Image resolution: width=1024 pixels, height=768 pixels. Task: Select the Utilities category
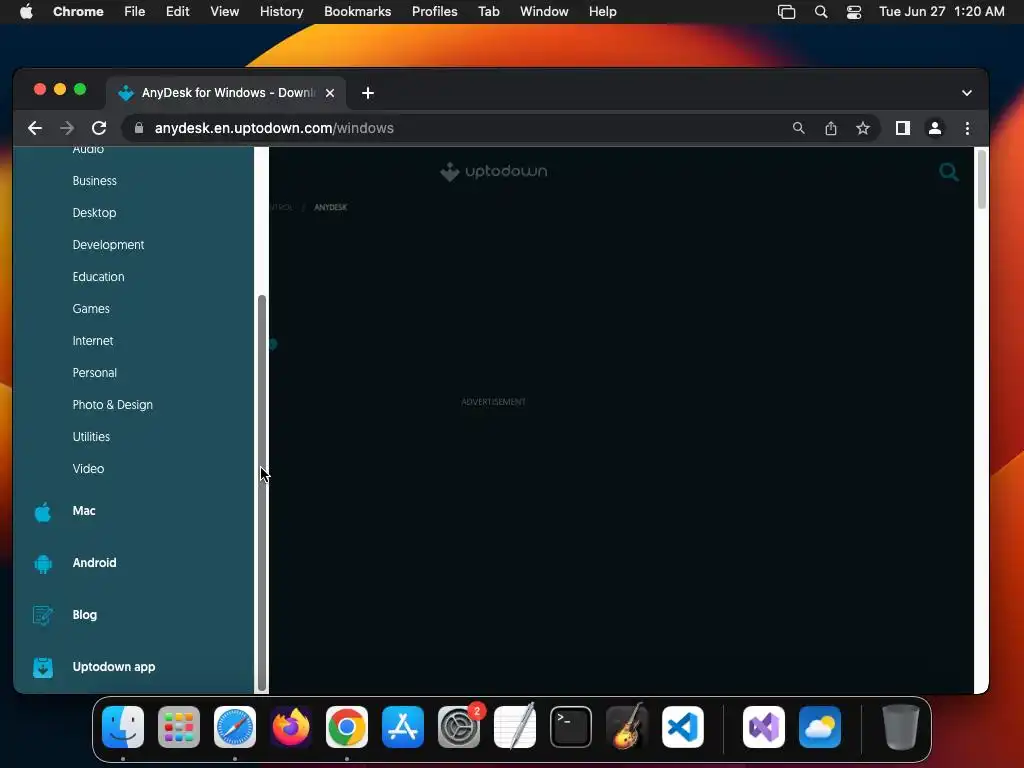(x=91, y=437)
